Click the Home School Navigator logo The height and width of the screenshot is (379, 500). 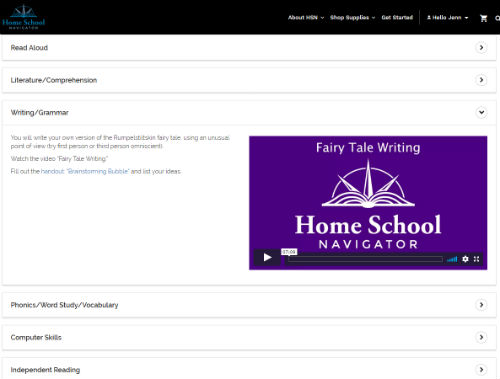[x=23, y=17]
